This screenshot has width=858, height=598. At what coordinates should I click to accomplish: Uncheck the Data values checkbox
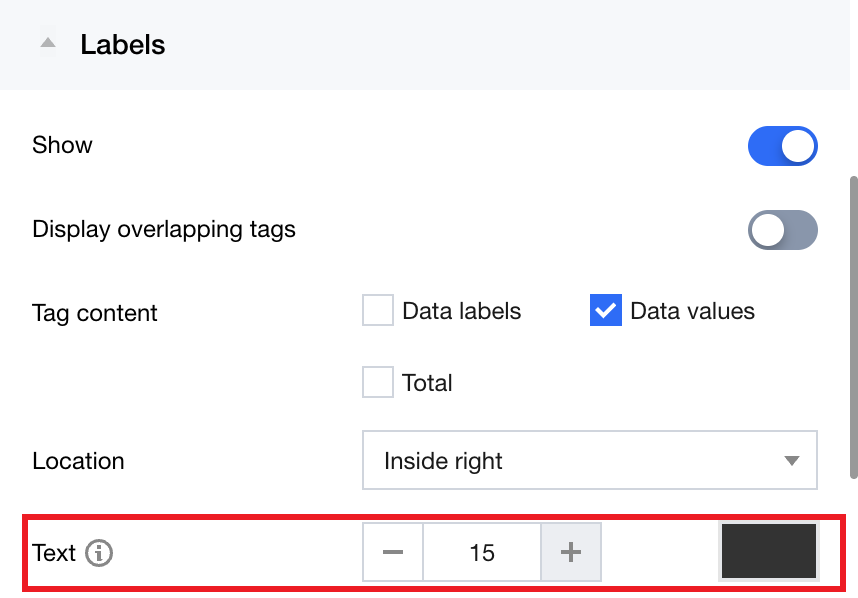pos(606,311)
